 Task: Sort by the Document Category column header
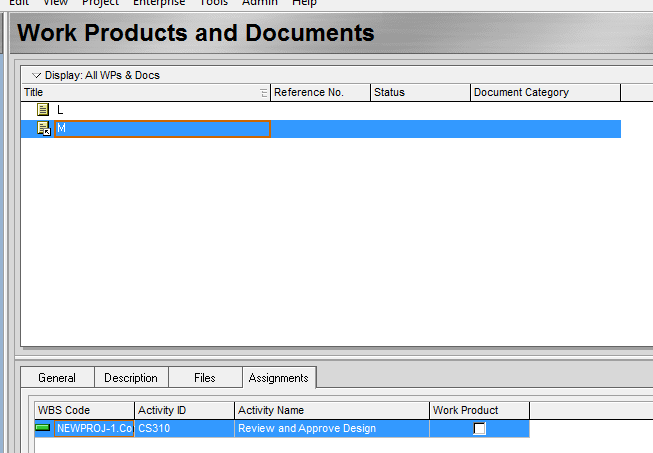tap(545, 92)
